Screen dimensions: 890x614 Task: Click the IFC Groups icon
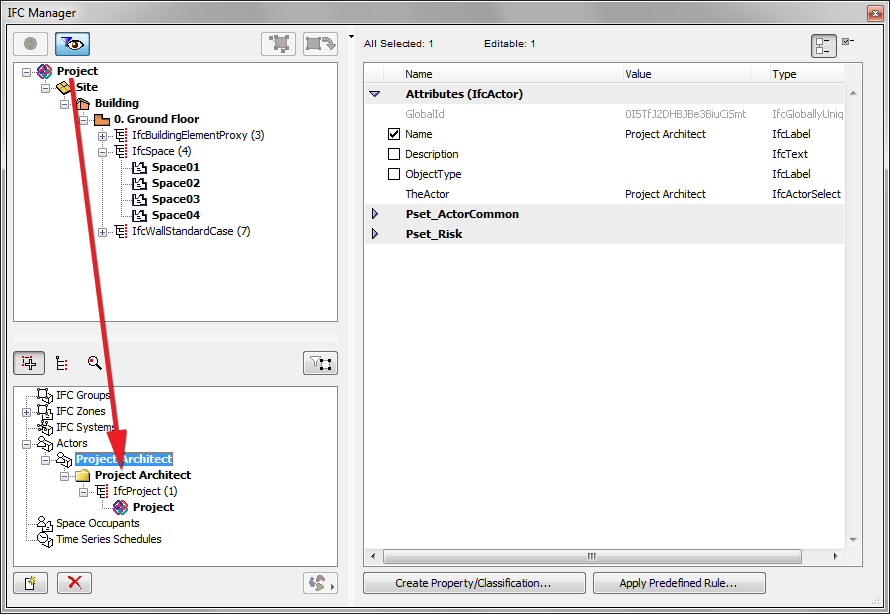45,395
